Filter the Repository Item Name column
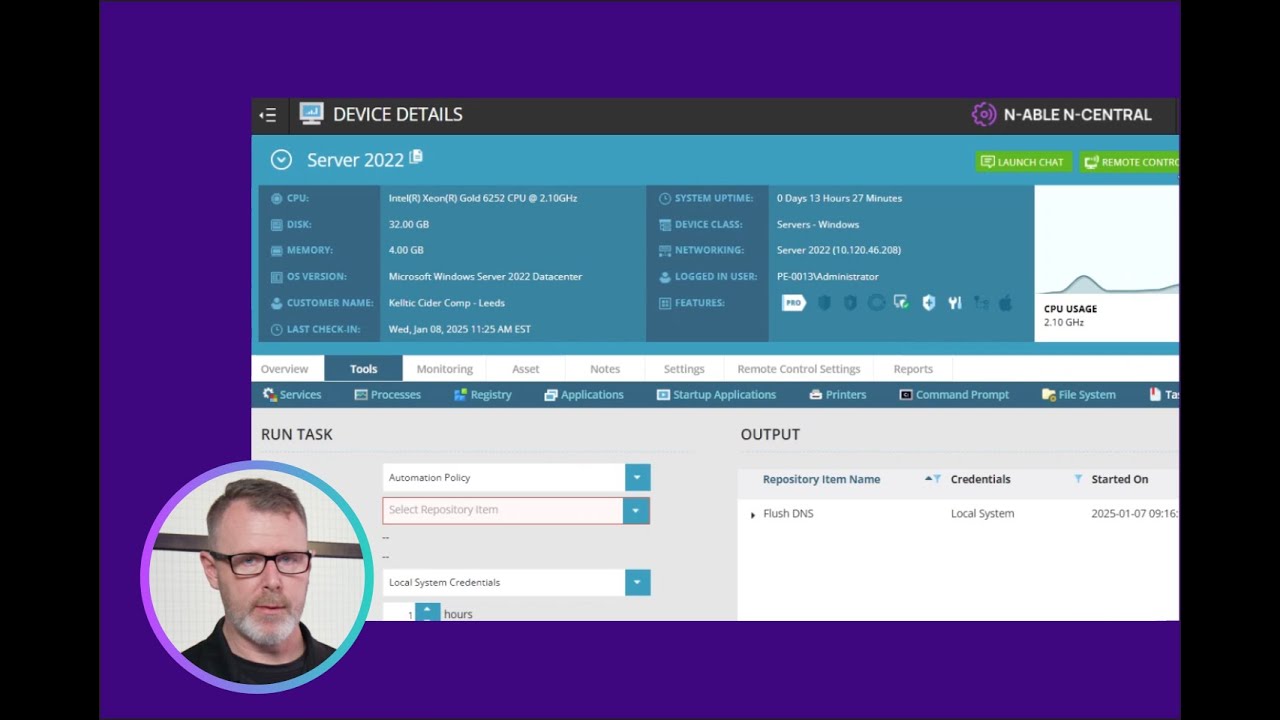The image size is (1280, 720). pyautogui.click(x=937, y=479)
